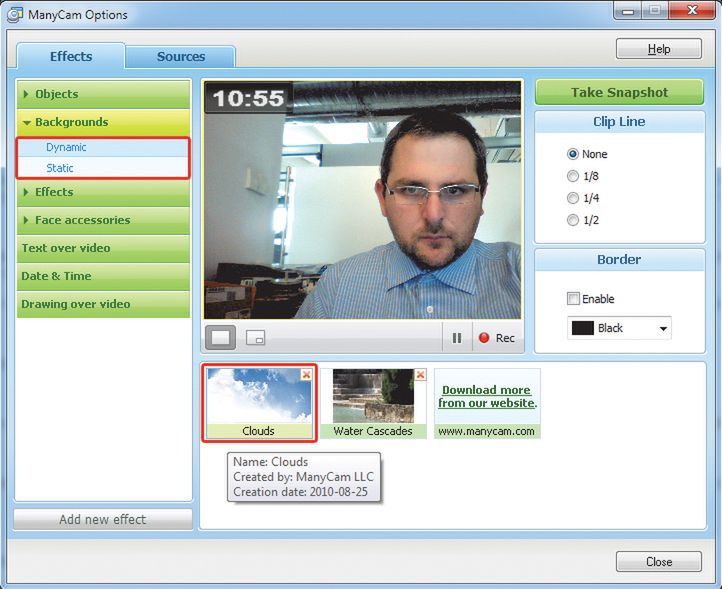
Task: Open Date & Time section
Action: tap(103, 276)
